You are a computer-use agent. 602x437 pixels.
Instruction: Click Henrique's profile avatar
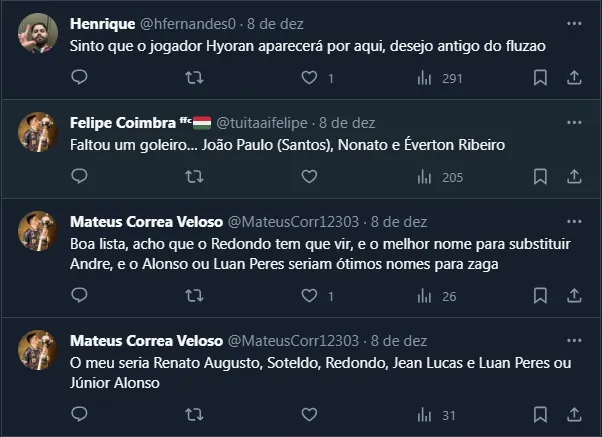pyautogui.click(x=38, y=33)
